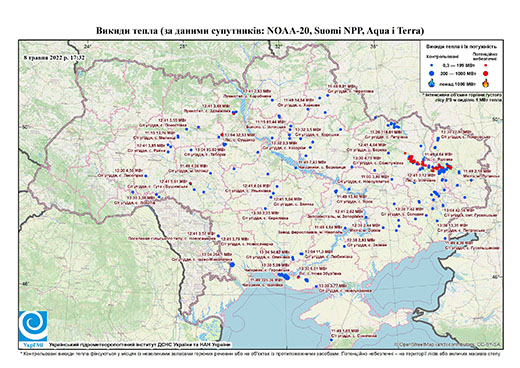Select the large red circle in legend
The image size is (520, 368).
click(486, 73)
